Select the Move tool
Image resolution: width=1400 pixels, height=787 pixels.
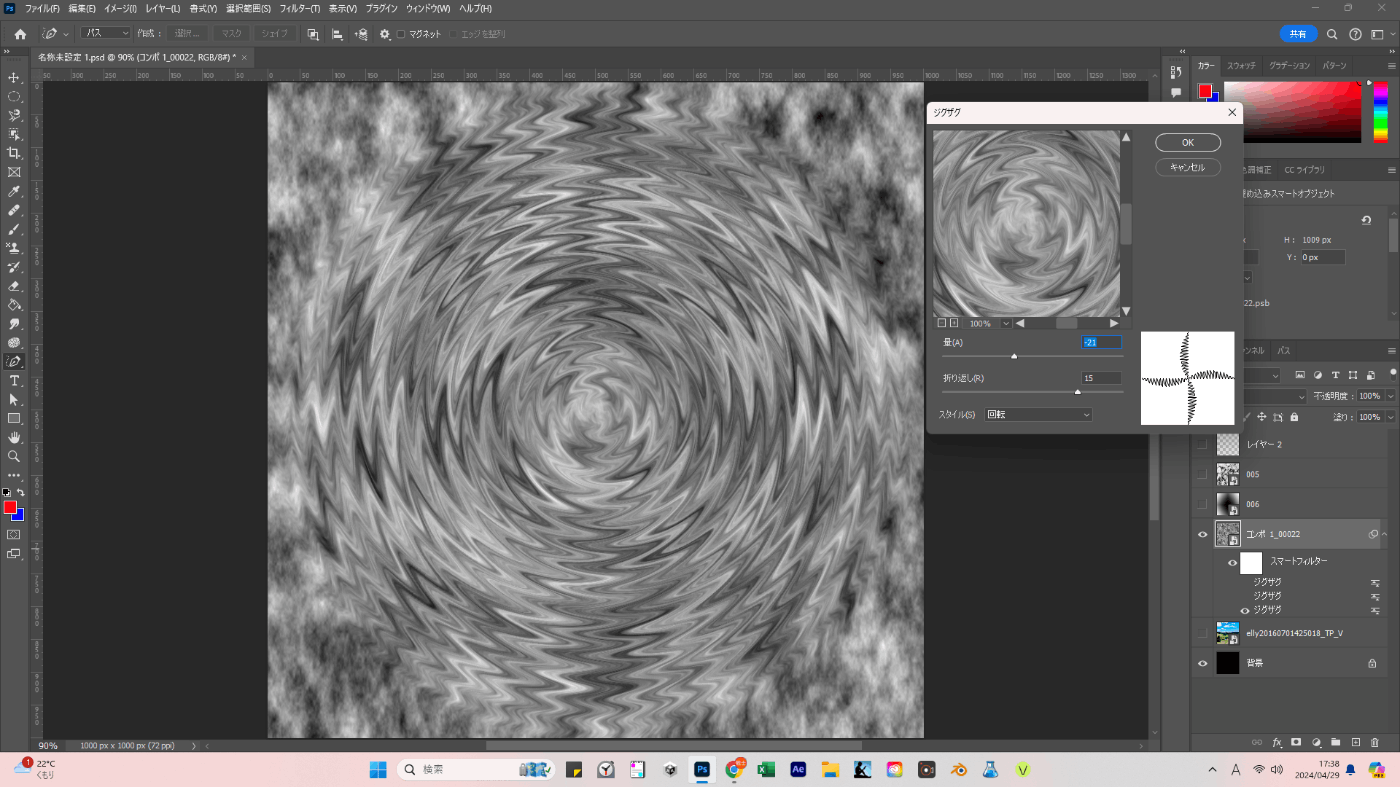click(14, 78)
